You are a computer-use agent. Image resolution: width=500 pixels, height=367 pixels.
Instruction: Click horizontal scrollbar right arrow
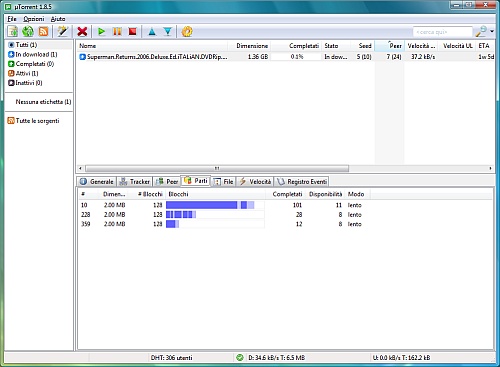point(491,168)
